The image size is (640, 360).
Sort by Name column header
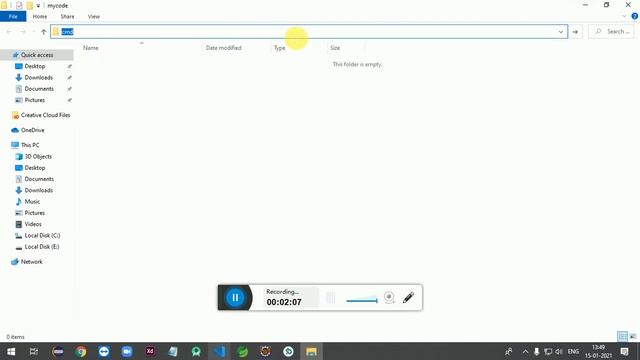91,48
